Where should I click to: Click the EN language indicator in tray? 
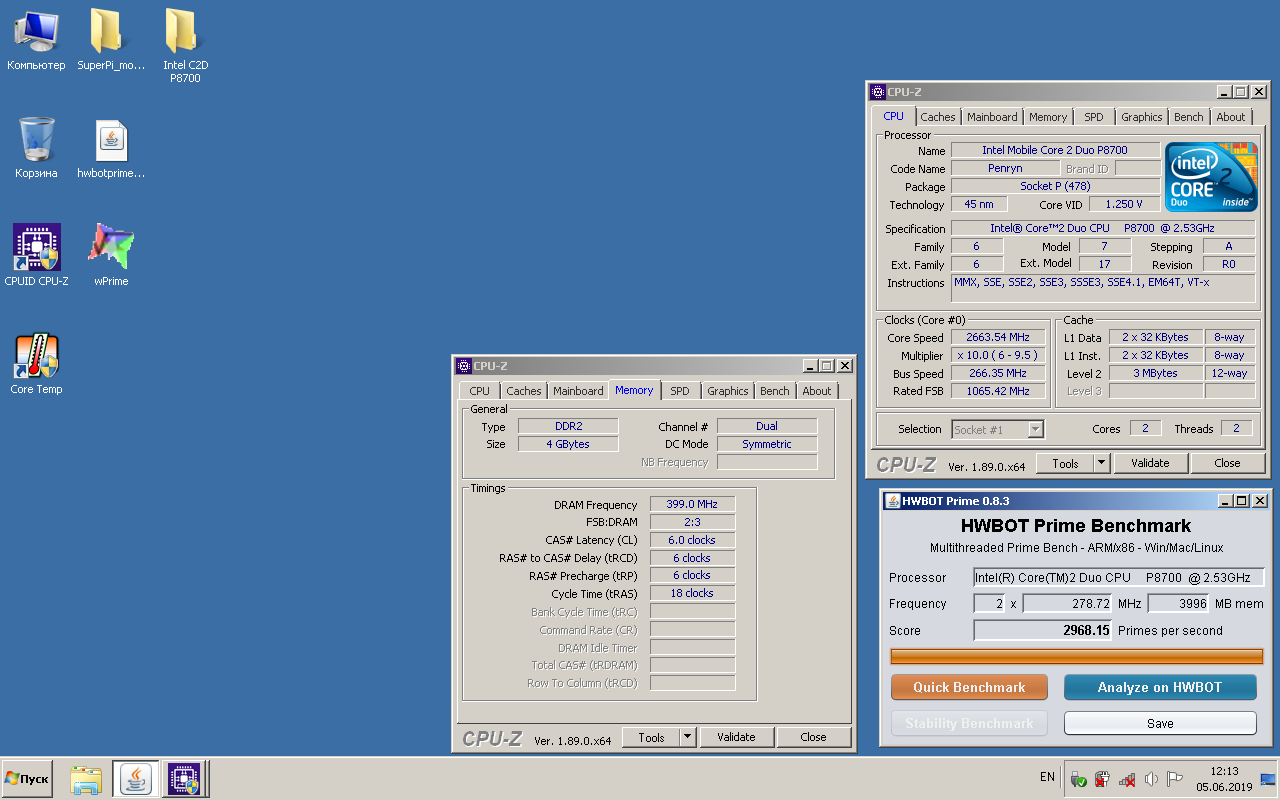point(1047,777)
